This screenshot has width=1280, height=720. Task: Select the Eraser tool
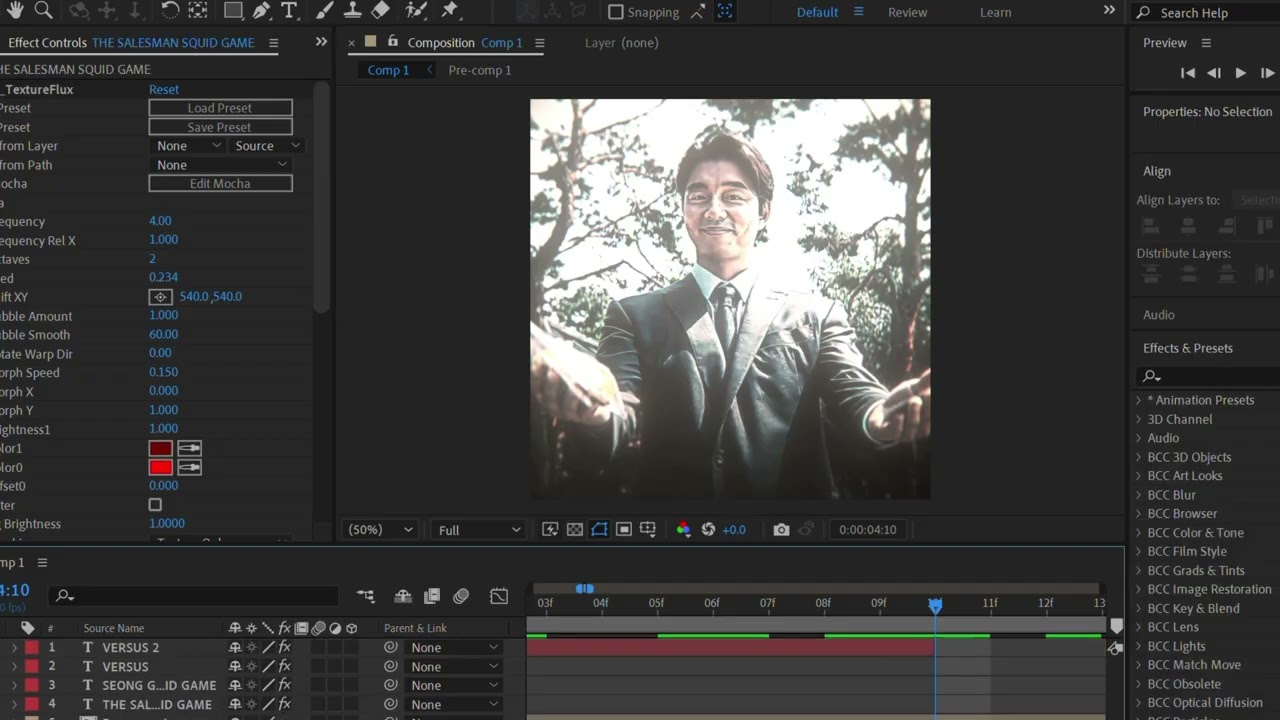(380, 11)
